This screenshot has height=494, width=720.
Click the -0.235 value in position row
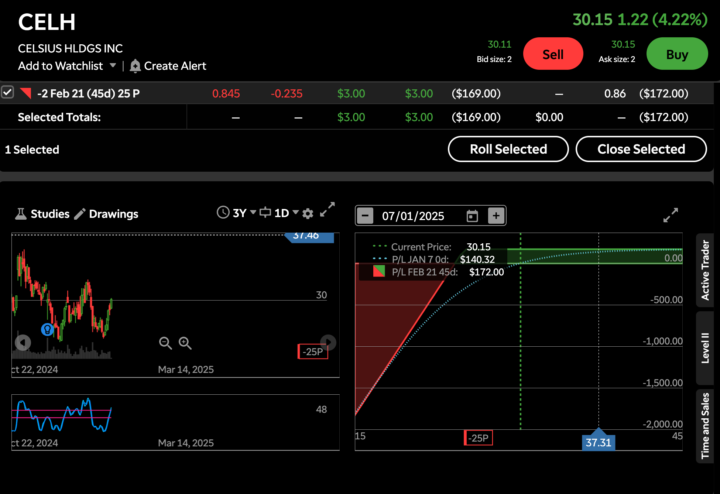click(x=287, y=94)
